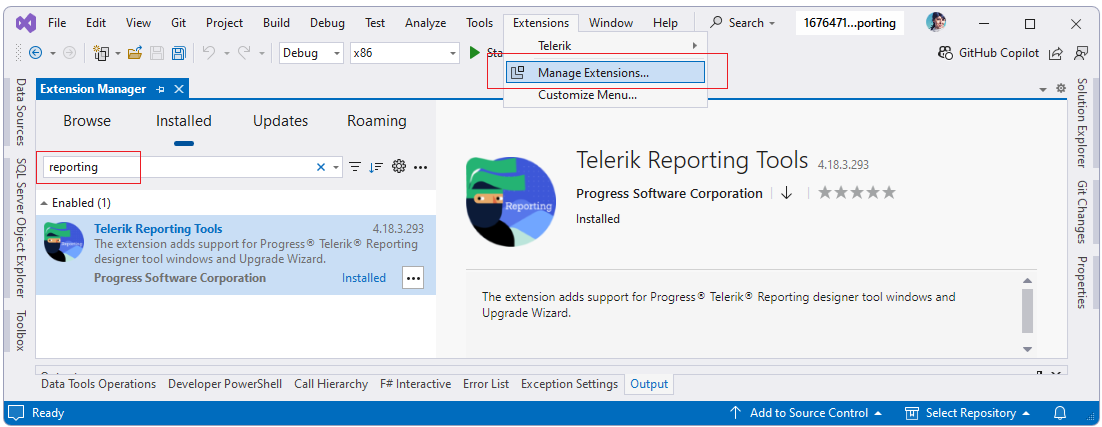Click the Navigate Backward arrow icon
The height and width of the screenshot is (427, 1102).
tap(35, 53)
